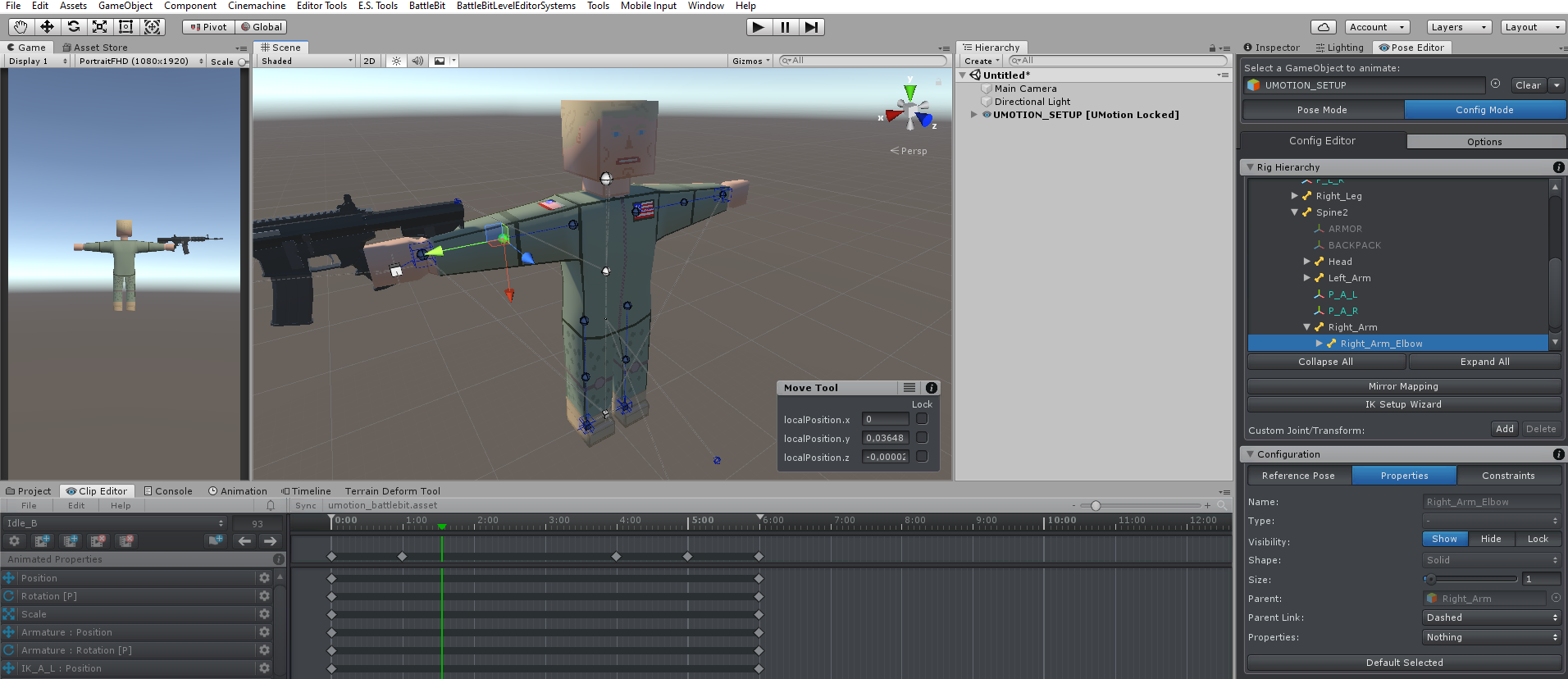Click the Clip Editor timeline zoom slider

(1140, 506)
